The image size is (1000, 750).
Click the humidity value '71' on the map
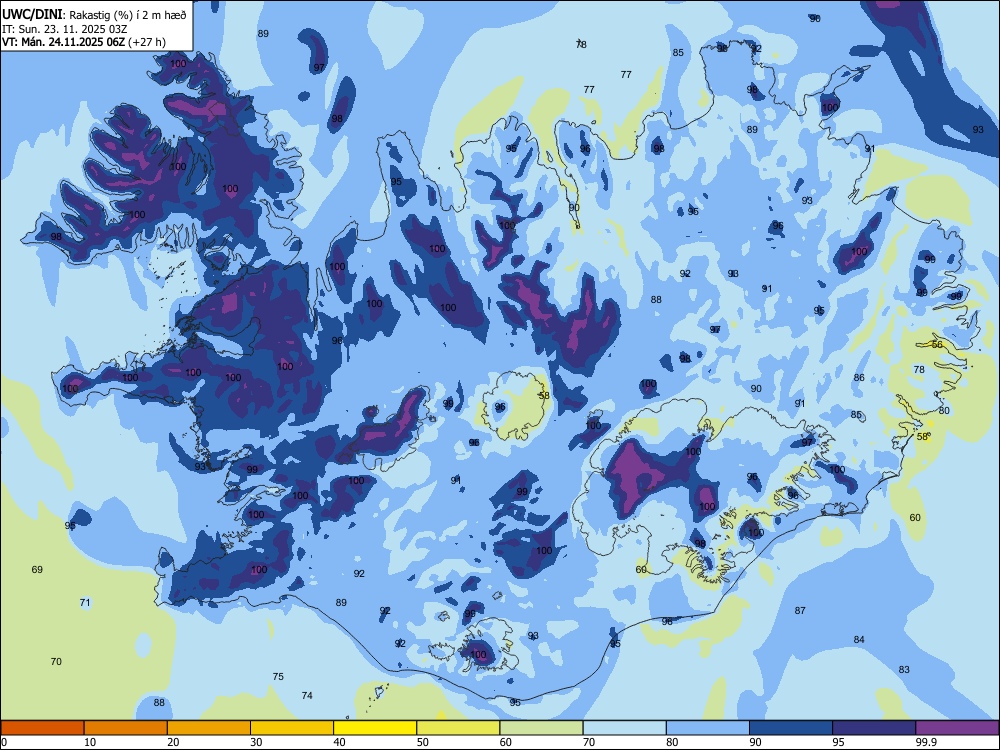(x=85, y=602)
